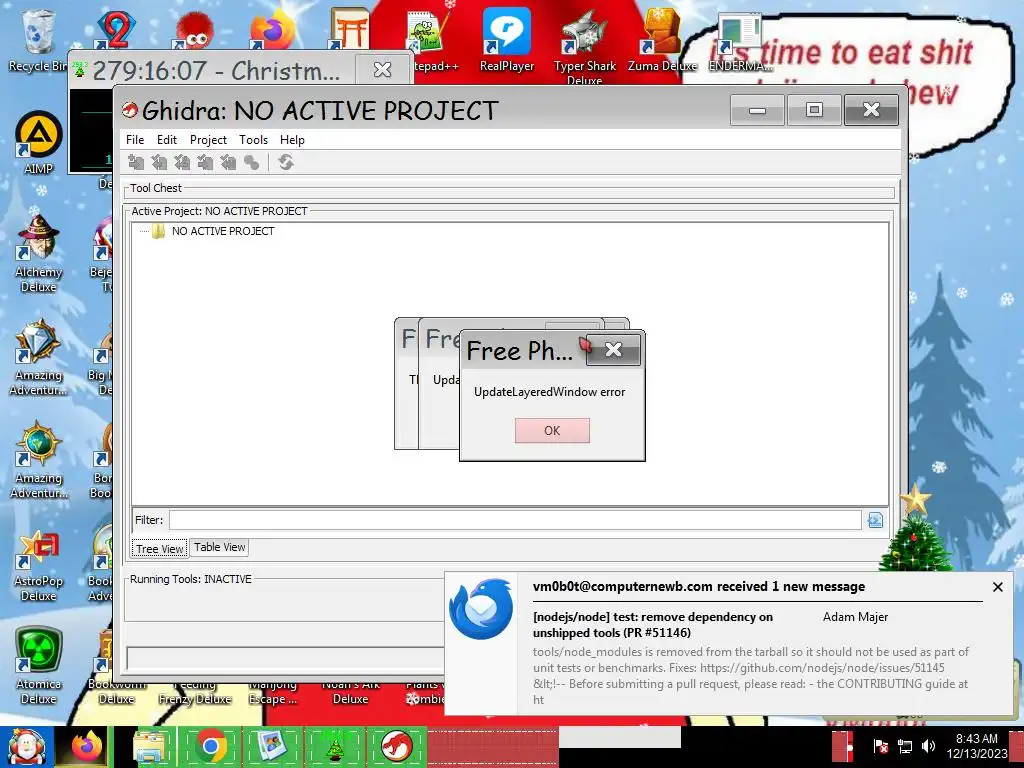Select the Atomica Deluxe desktop shortcut
Viewport: 1024px width, 768px height.
click(x=39, y=666)
